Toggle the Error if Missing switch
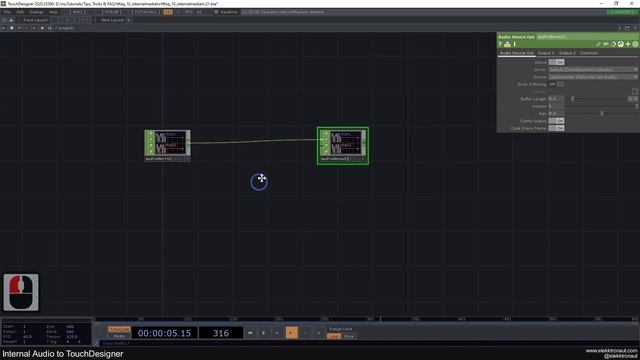This screenshot has width=640, height=360. pyautogui.click(x=556, y=84)
